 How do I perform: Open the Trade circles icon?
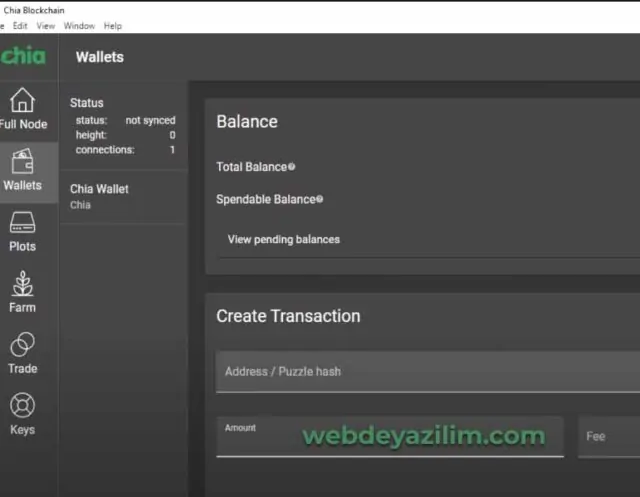[x=22, y=345]
